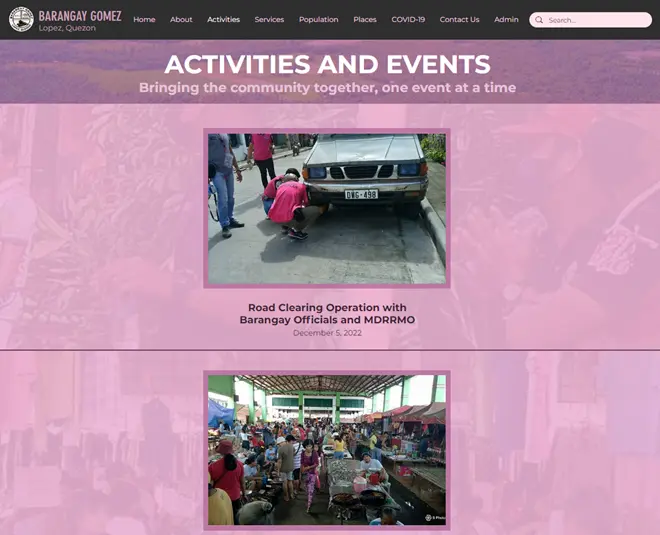Viewport: 660px width, 535px height.
Task: Open the crowded market photo
Action: pyautogui.click(x=327, y=450)
